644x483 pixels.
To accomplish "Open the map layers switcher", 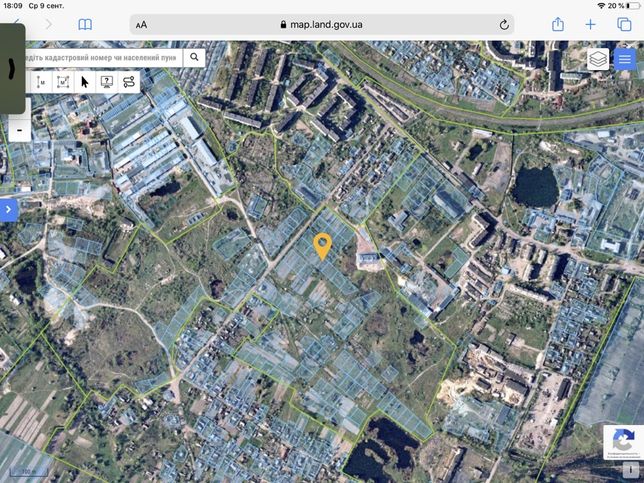I will tap(598, 59).
